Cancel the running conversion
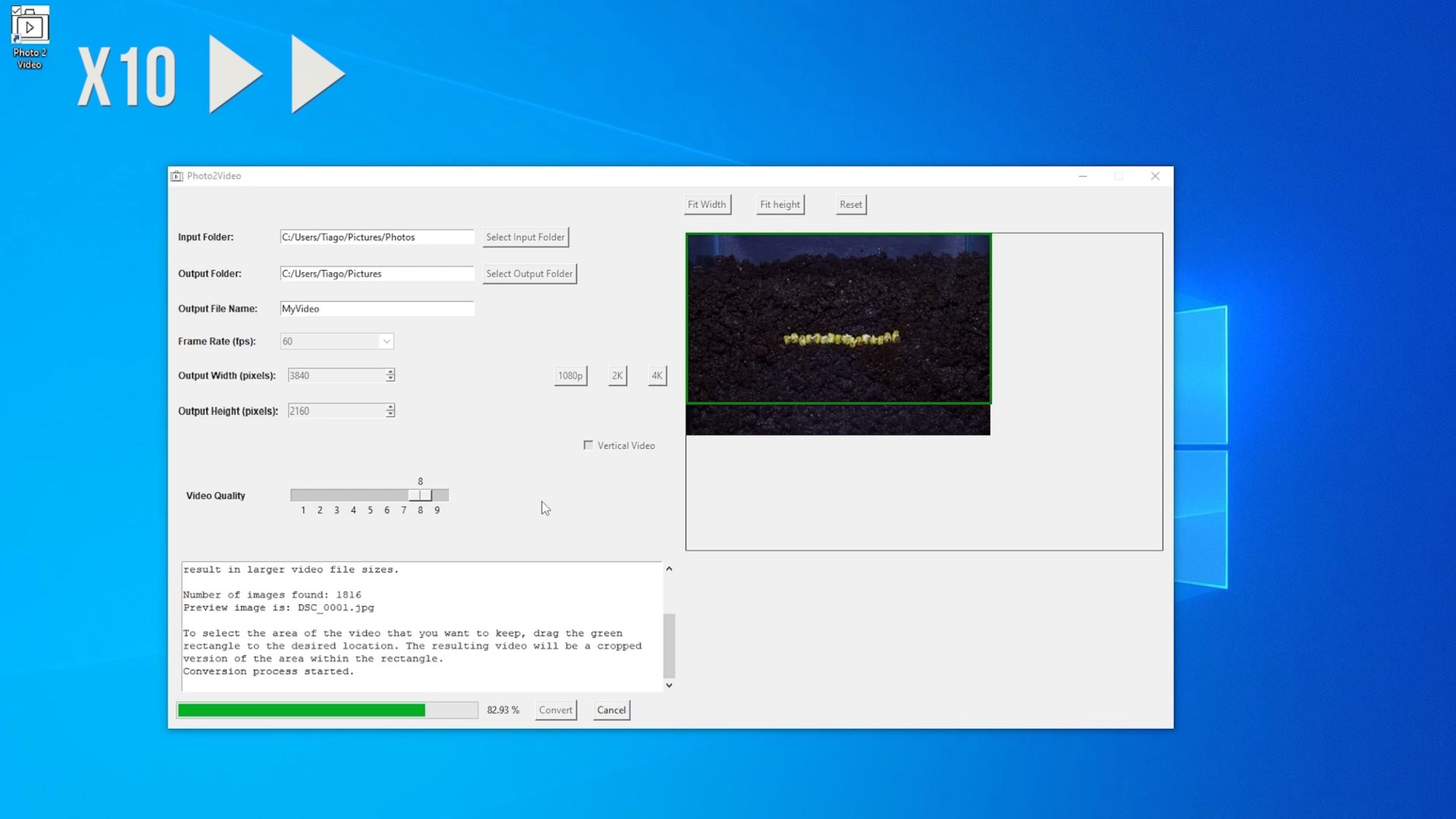This screenshot has height=819, width=1456. point(611,710)
